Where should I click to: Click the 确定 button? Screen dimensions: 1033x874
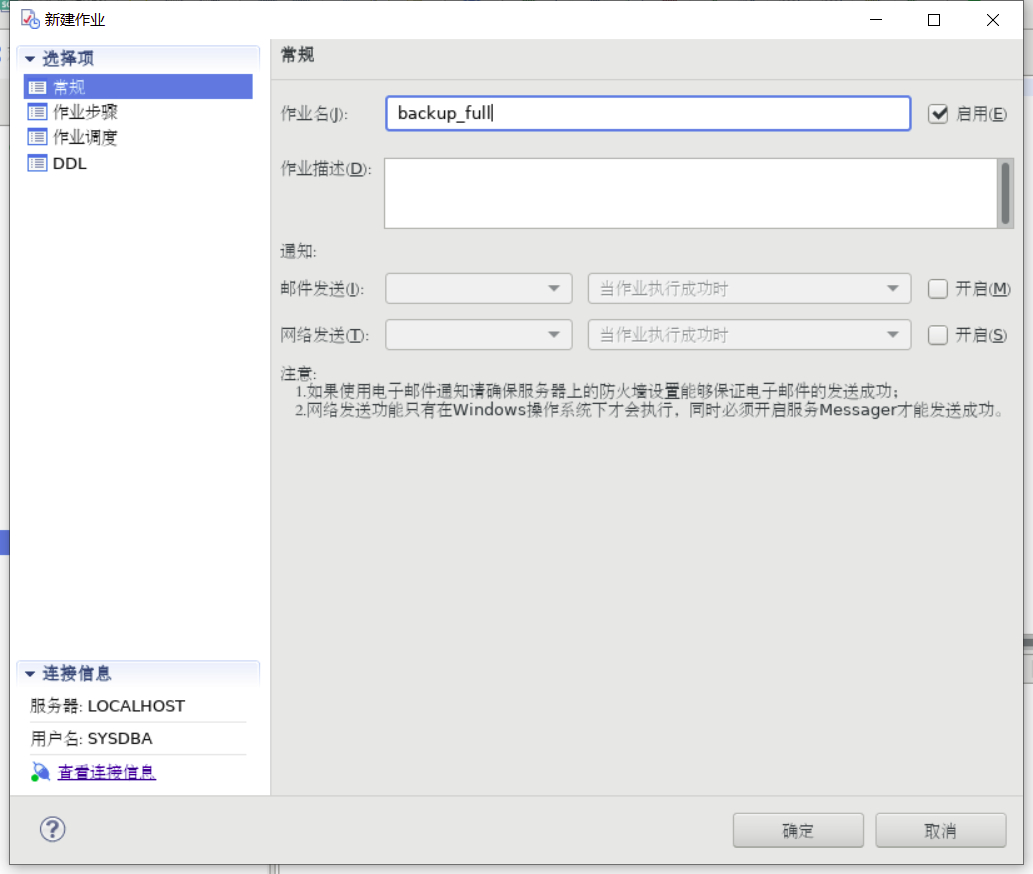(x=798, y=830)
